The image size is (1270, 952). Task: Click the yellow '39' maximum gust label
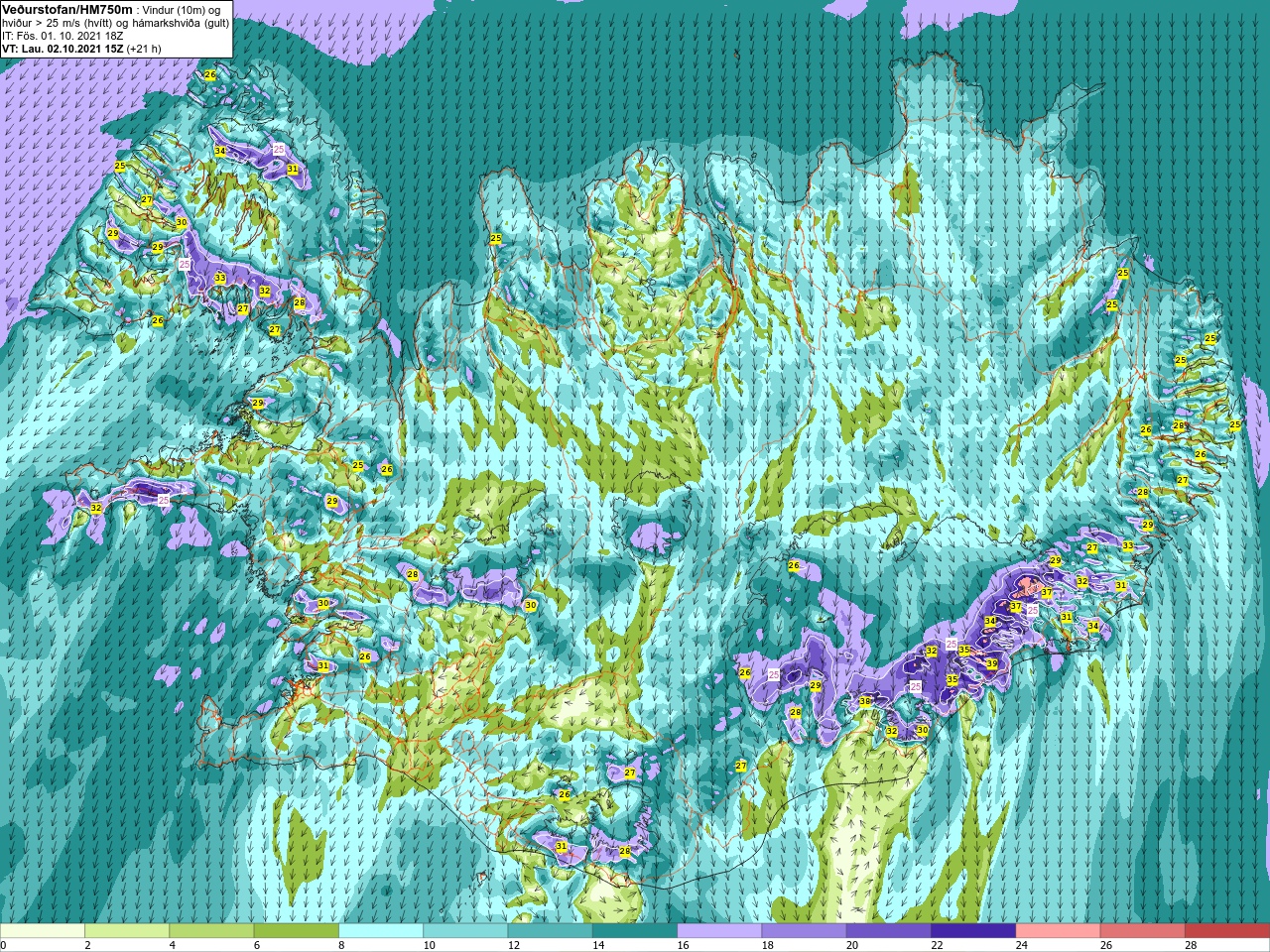click(991, 663)
